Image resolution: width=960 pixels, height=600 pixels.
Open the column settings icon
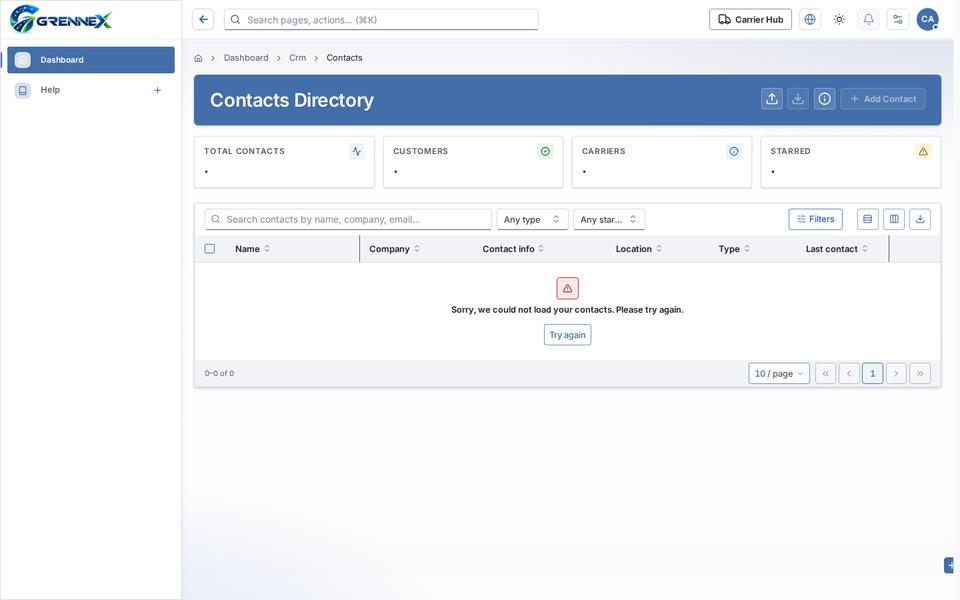tap(894, 219)
